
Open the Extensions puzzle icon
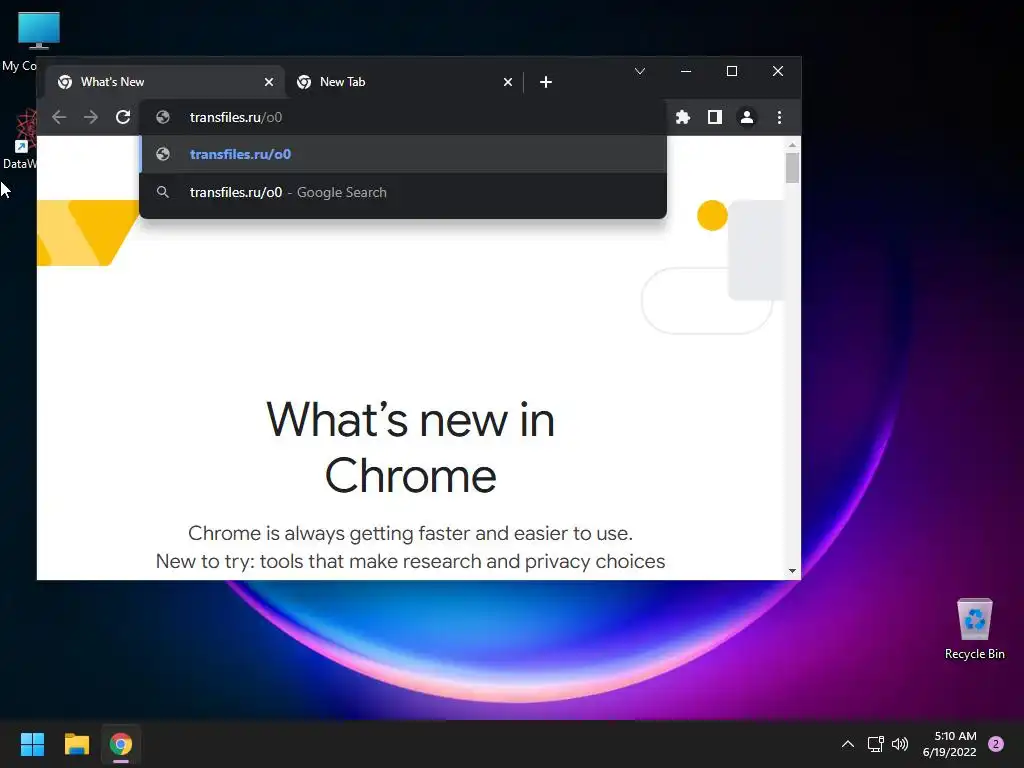coord(682,118)
